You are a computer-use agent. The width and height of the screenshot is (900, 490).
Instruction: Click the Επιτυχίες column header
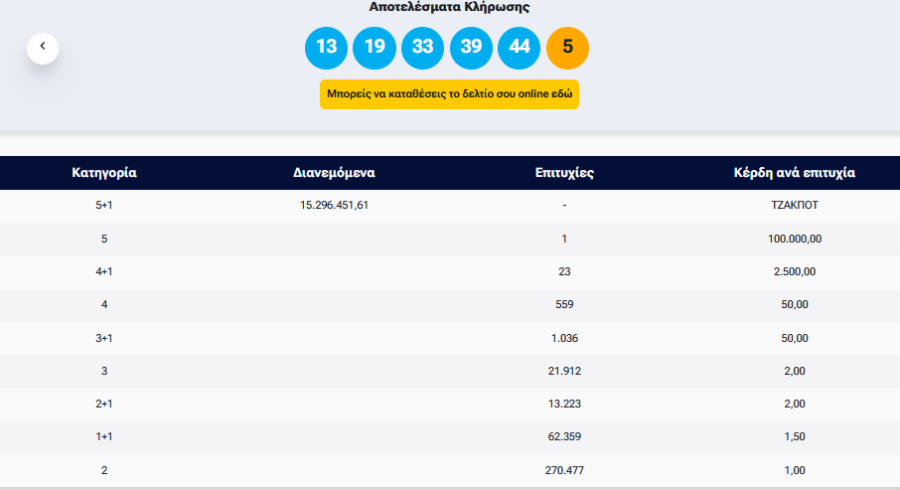pyautogui.click(x=565, y=173)
